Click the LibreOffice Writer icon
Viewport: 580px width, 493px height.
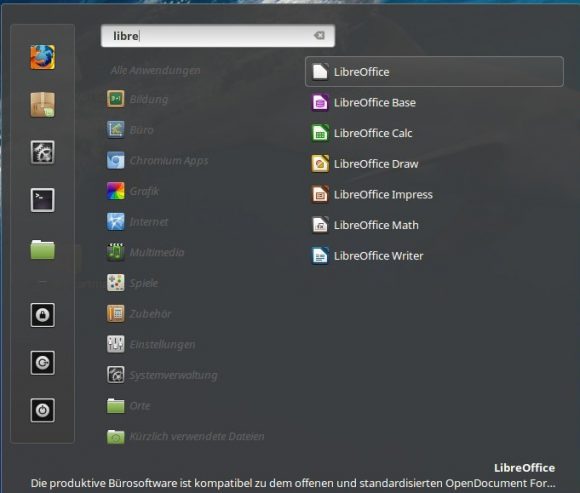coord(320,256)
